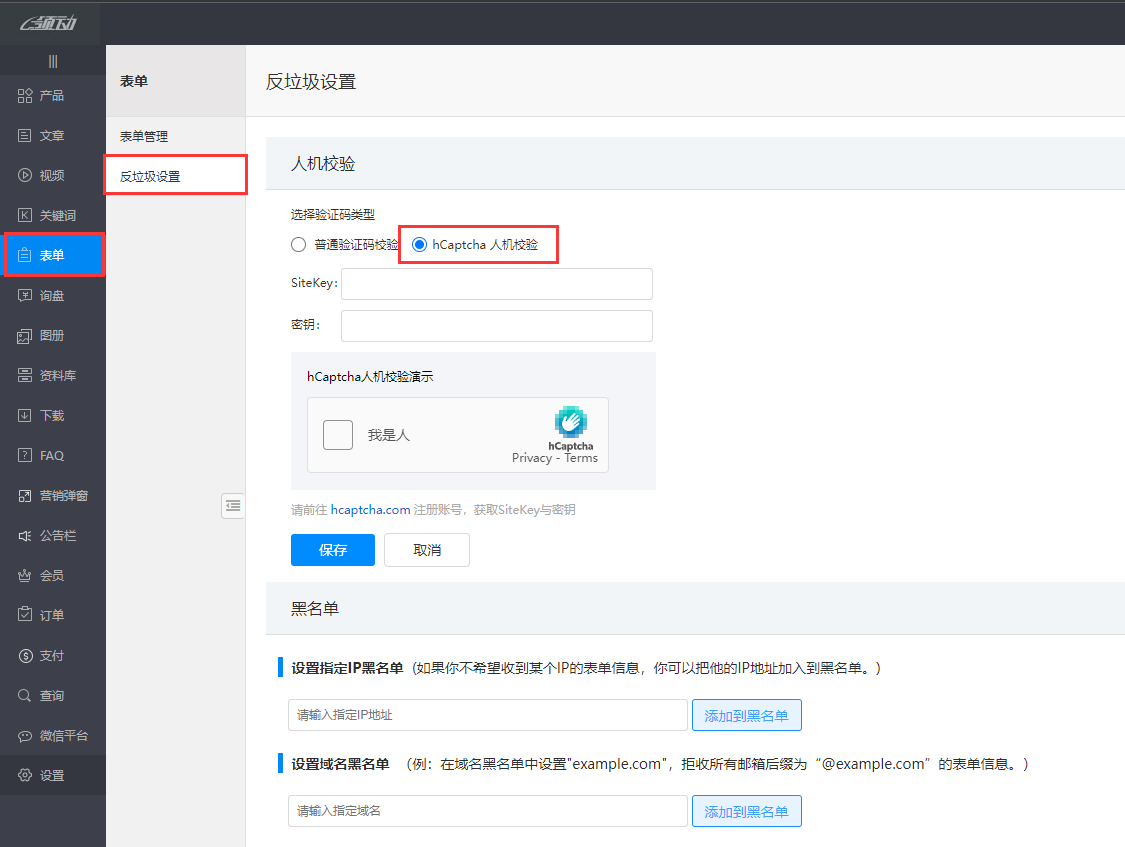This screenshot has height=847, width=1125.
Task: Click the SiteKey input field
Action: tap(496, 284)
